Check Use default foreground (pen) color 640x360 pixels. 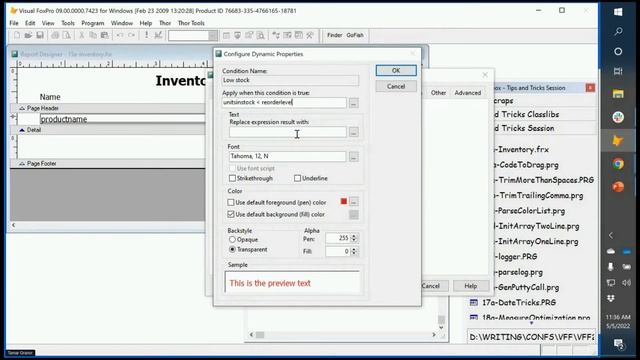coord(231,202)
